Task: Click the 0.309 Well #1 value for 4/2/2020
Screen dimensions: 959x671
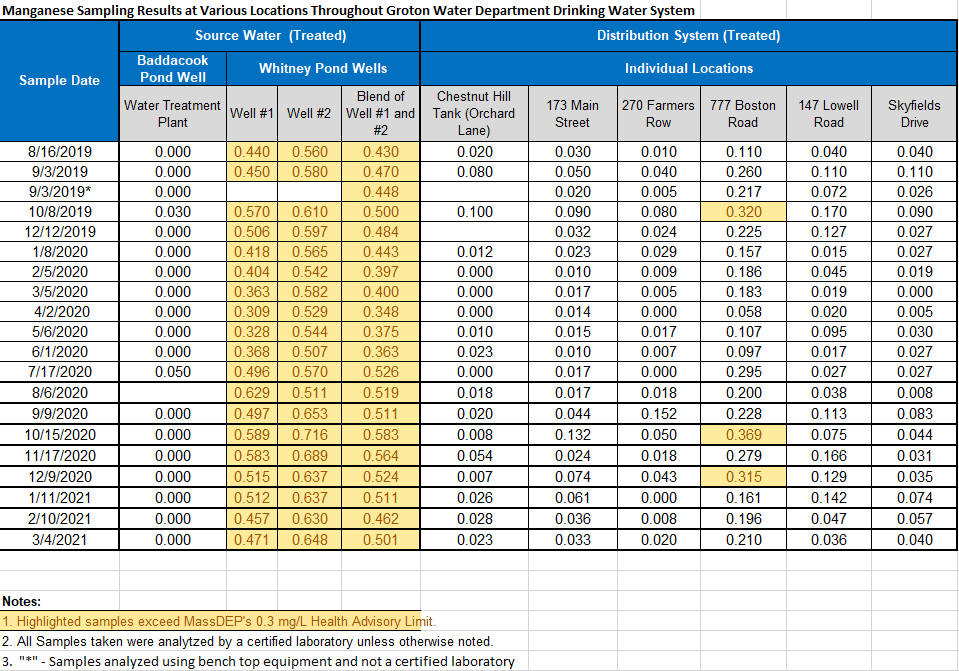Action: pyautogui.click(x=252, y=312)
